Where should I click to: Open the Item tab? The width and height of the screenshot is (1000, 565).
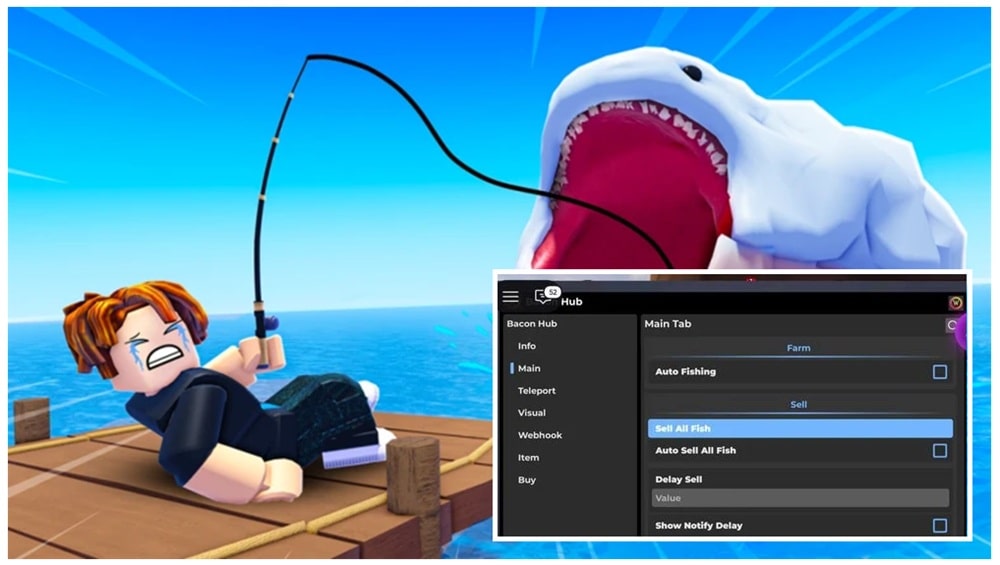528,457
